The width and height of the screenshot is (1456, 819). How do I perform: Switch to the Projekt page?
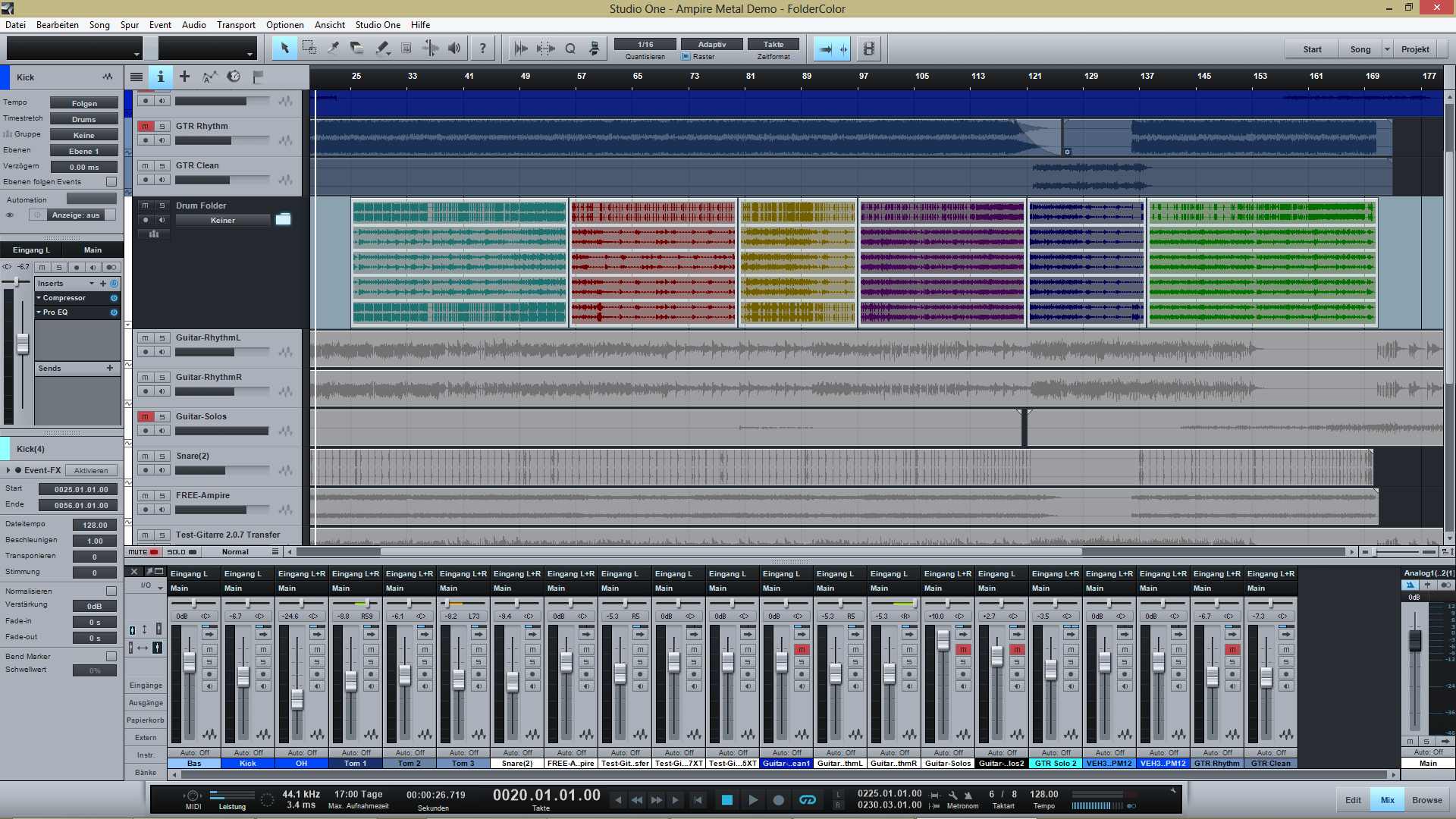pos(1415,49)
